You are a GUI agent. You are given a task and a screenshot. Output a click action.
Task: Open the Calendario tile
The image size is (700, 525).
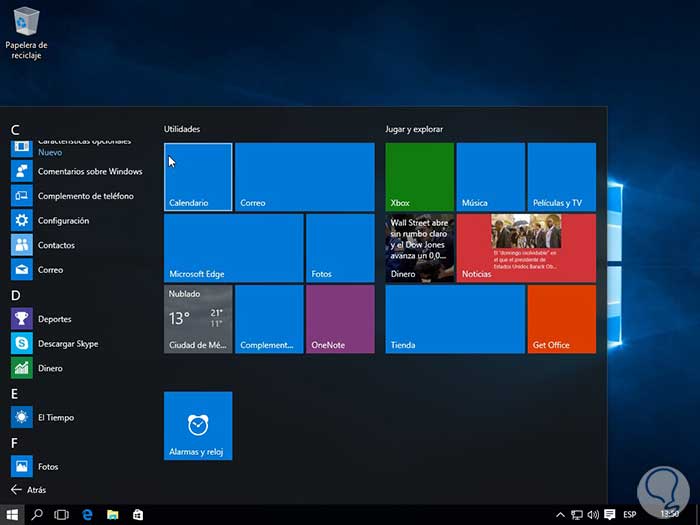[x=198, y=177]
